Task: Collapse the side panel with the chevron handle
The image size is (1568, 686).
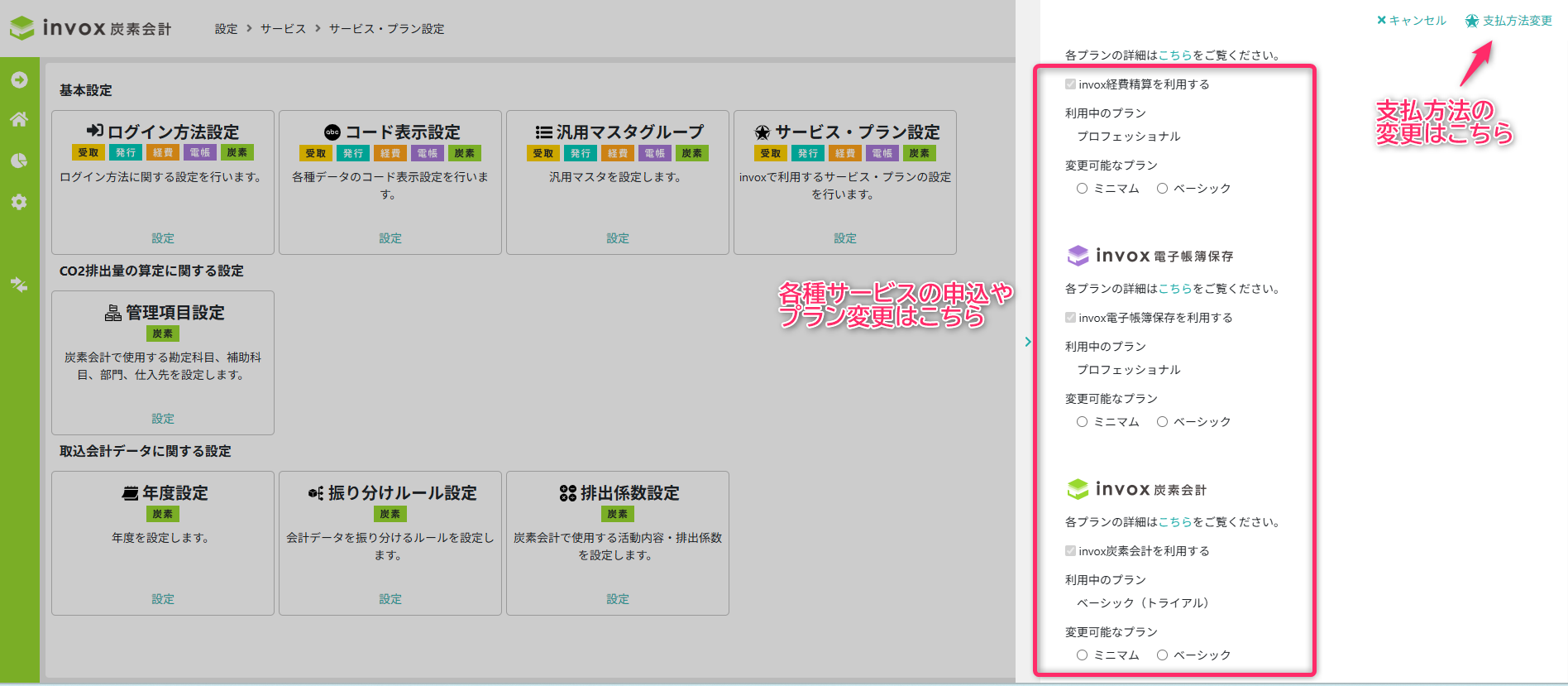Action: 1028,342
